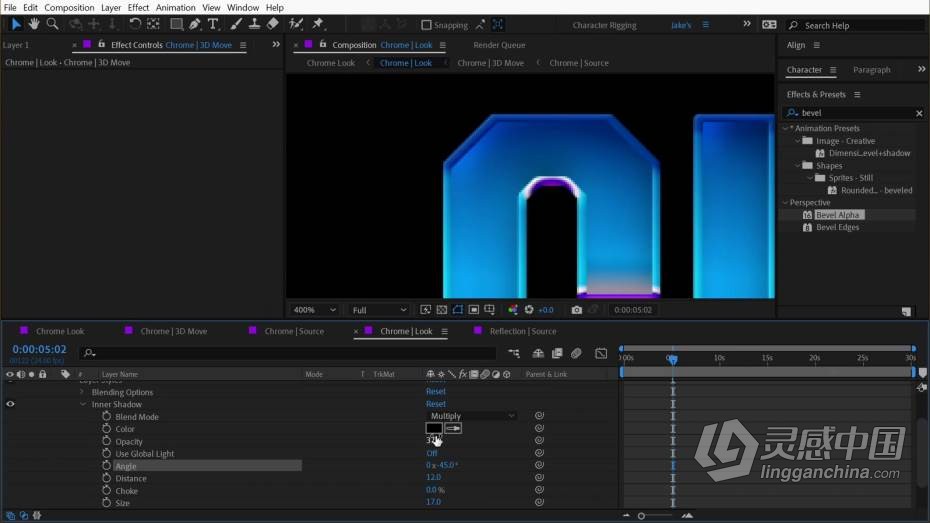Reset the Inner Shadow settings
Image resolution: width=930 pixels, height=523 pixels.
click(436, 404)
